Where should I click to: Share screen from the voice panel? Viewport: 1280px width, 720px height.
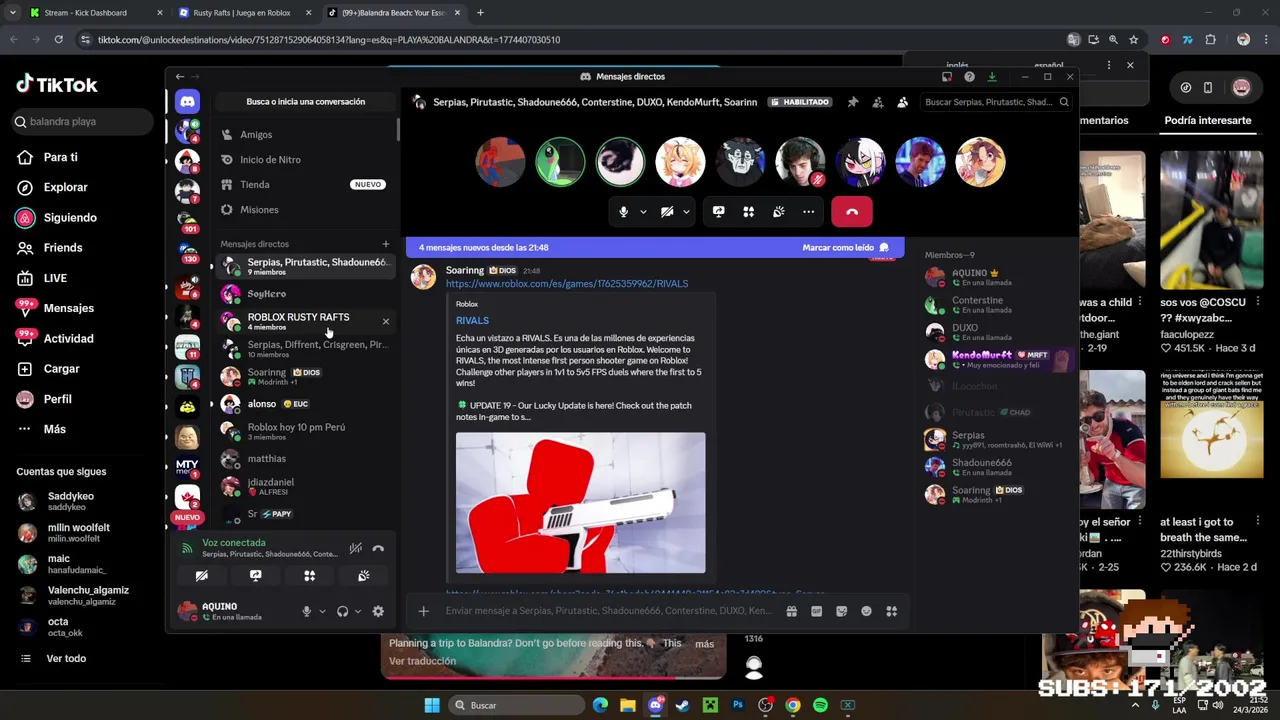(256, 576)
